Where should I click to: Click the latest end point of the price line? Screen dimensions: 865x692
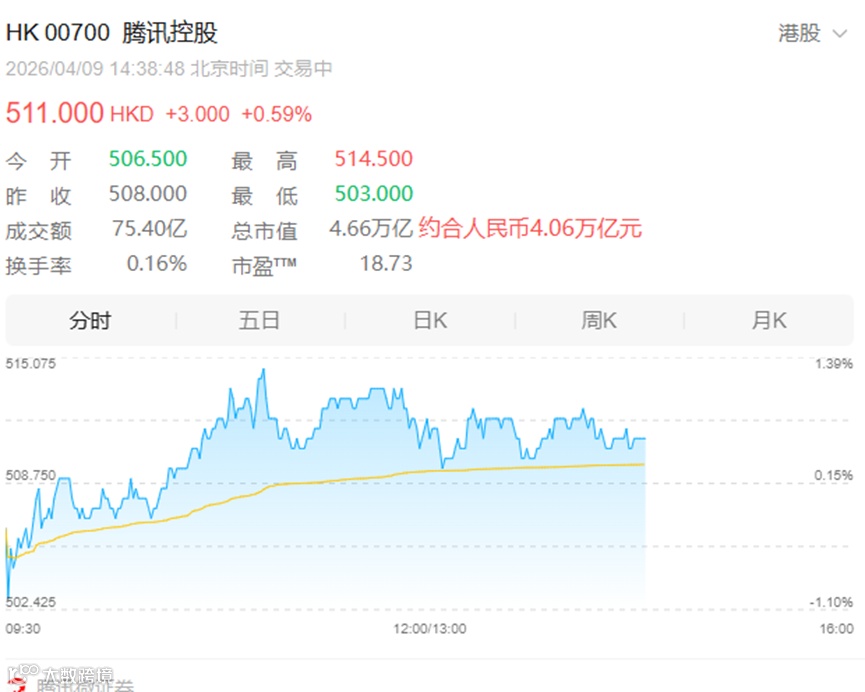tap(644, 439)
